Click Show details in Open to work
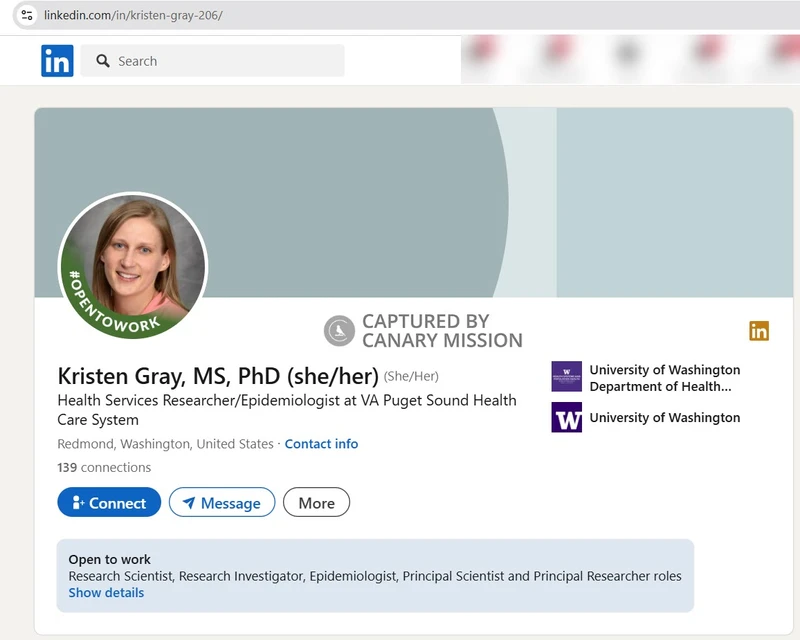 click(106, 593)
